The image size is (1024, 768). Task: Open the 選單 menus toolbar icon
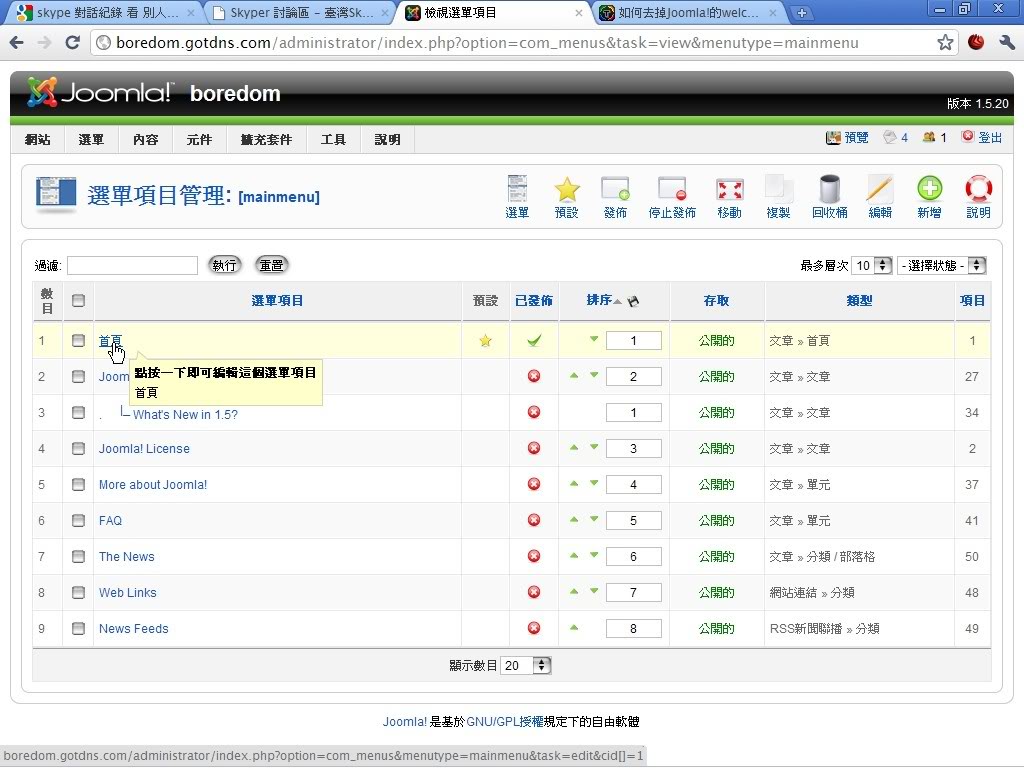(517, 197)
